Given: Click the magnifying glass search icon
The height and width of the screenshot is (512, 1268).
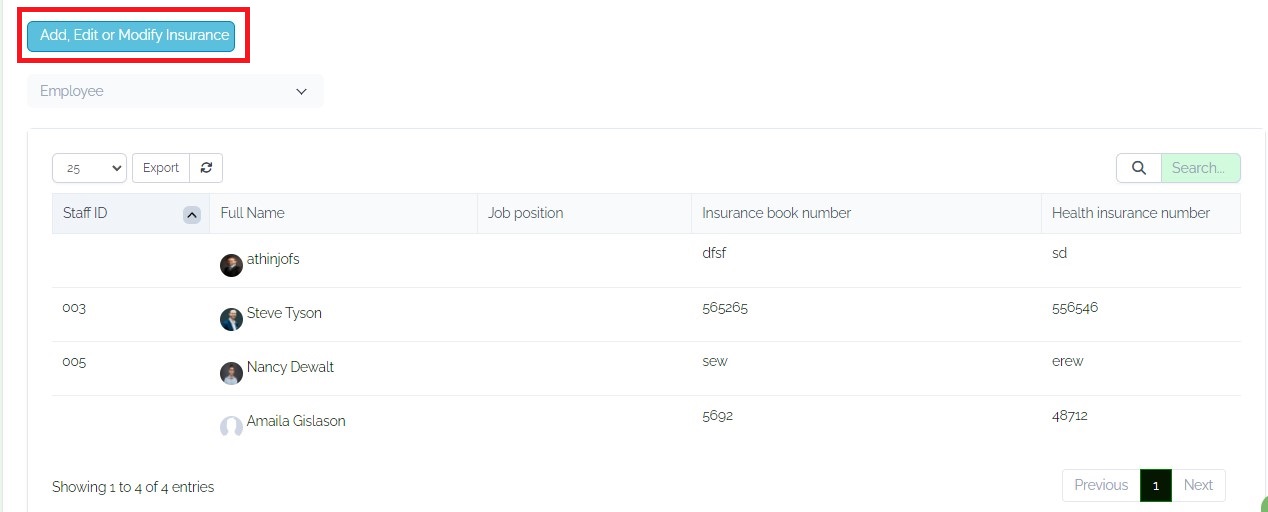Looking at the screenshot, I should click(x=1138, y=168).
